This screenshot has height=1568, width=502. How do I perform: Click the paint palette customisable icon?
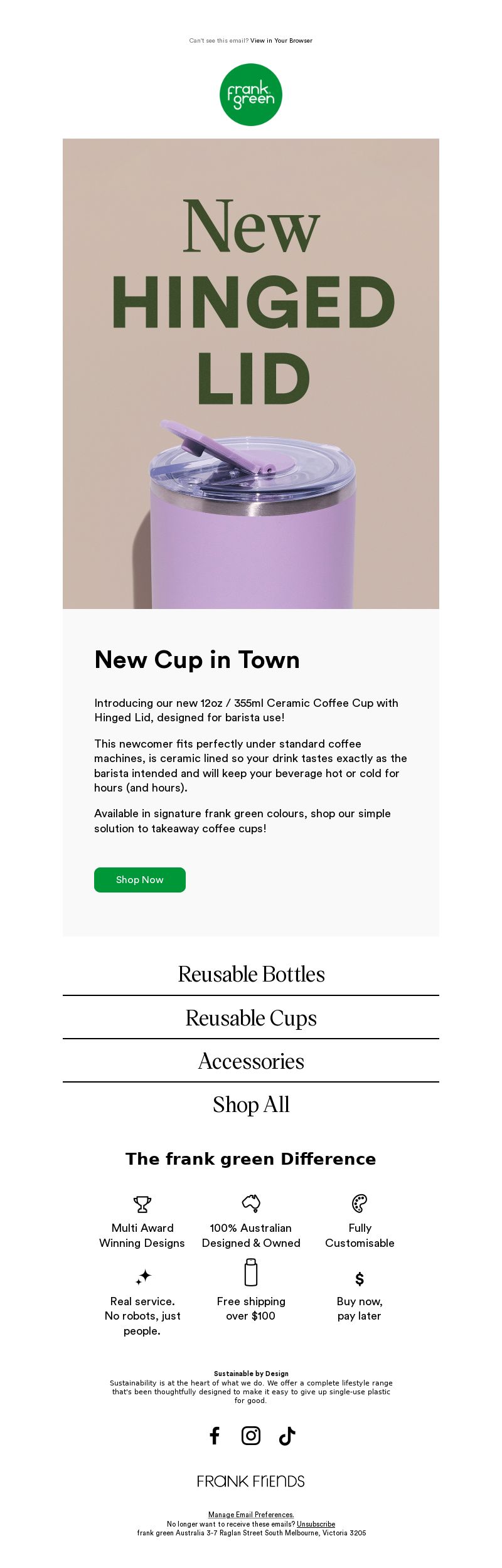click(360, 1204)
